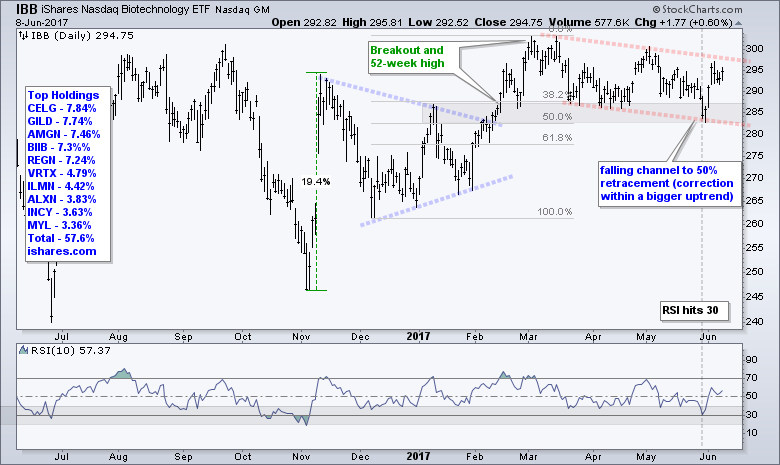
Task: Click the 'INCY - 3.63%' holding
Action: 60,212
